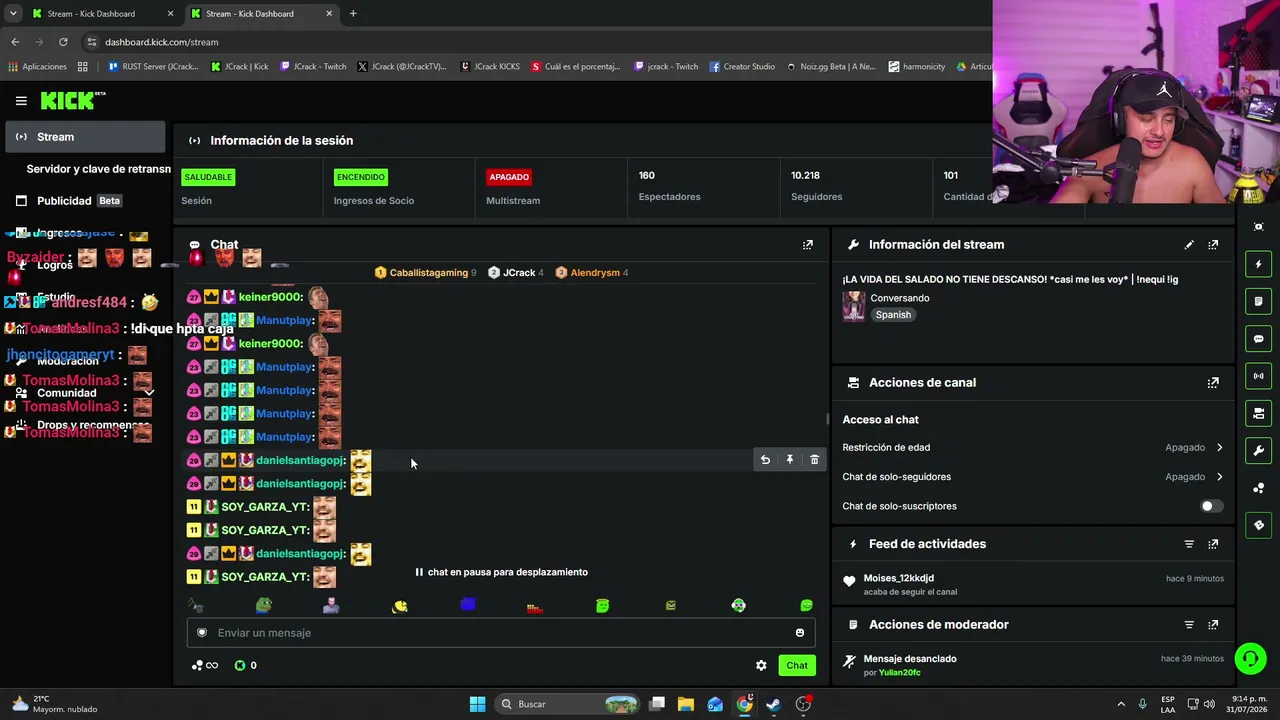Open the Kick hamburger menu

[21, 100]
